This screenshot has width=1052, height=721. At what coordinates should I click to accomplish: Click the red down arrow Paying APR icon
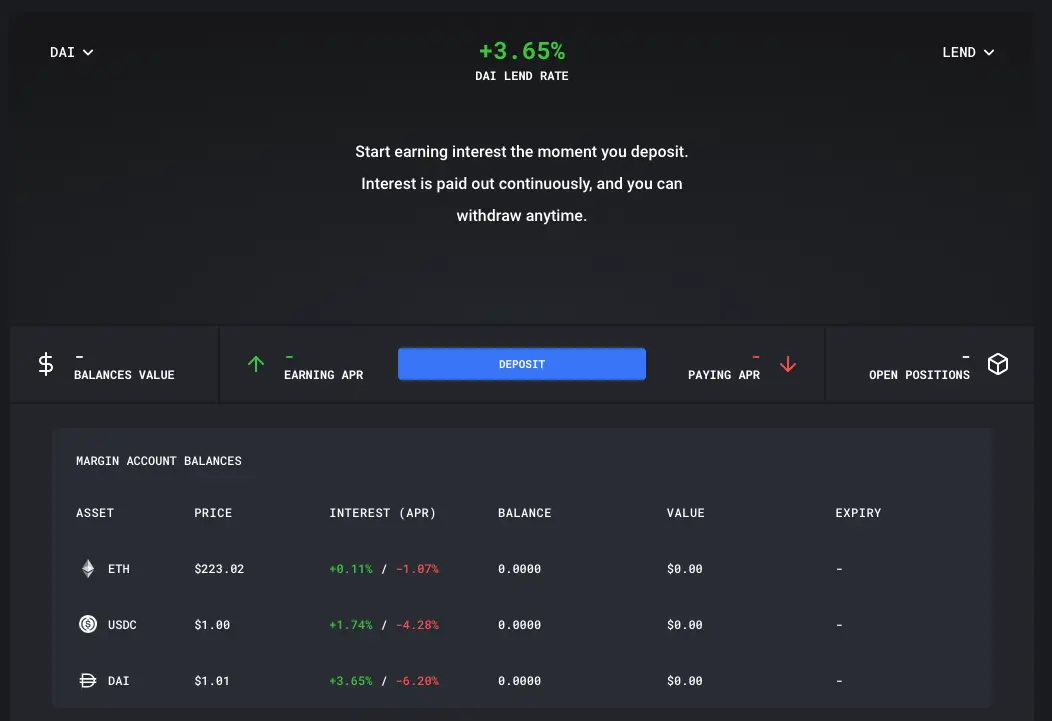788,364
